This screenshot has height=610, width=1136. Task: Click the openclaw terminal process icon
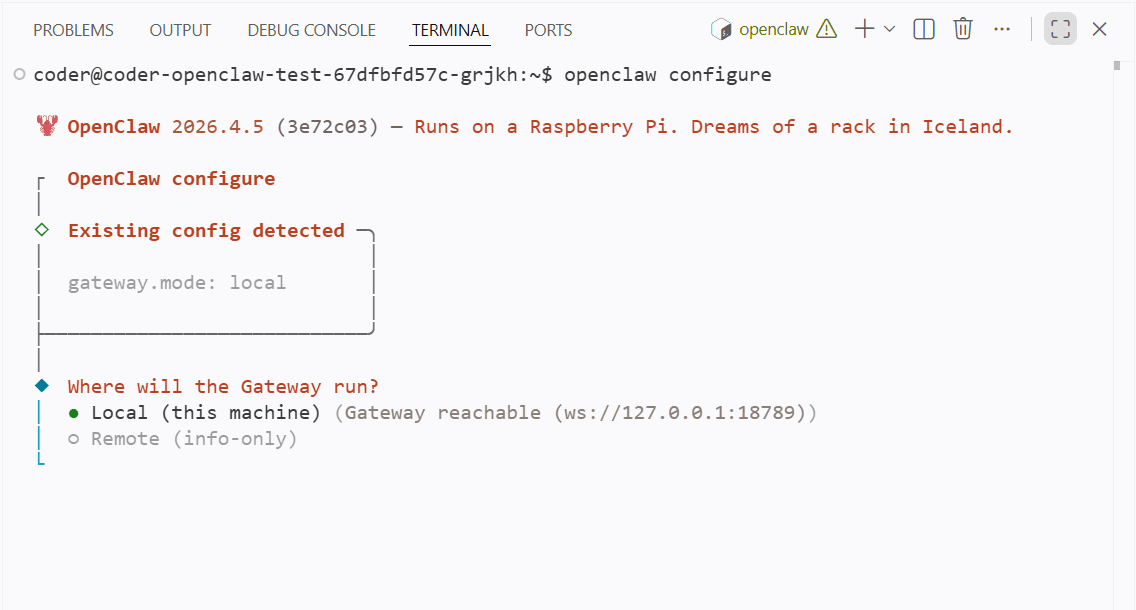click(x=721, y=30)
